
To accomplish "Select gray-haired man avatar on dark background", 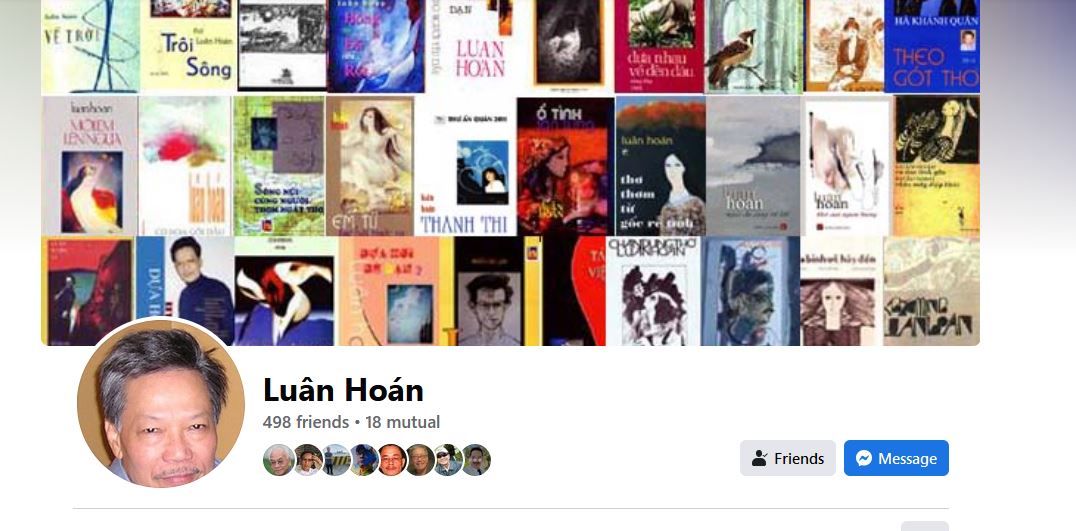I will (420, 460).
